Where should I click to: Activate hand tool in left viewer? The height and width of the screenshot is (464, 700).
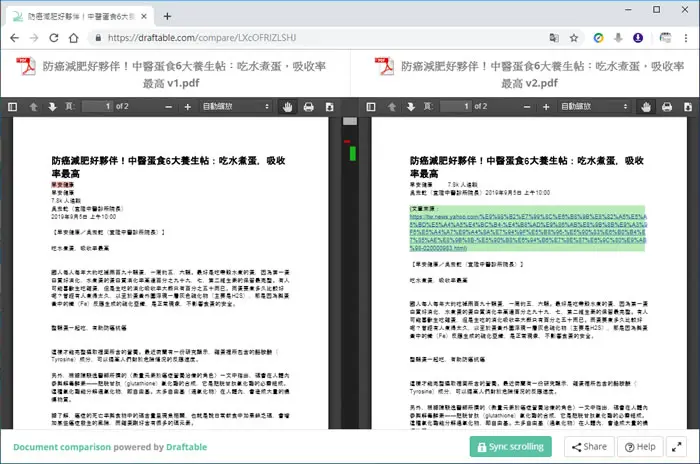pyautogui.click(x=288, y=107)
